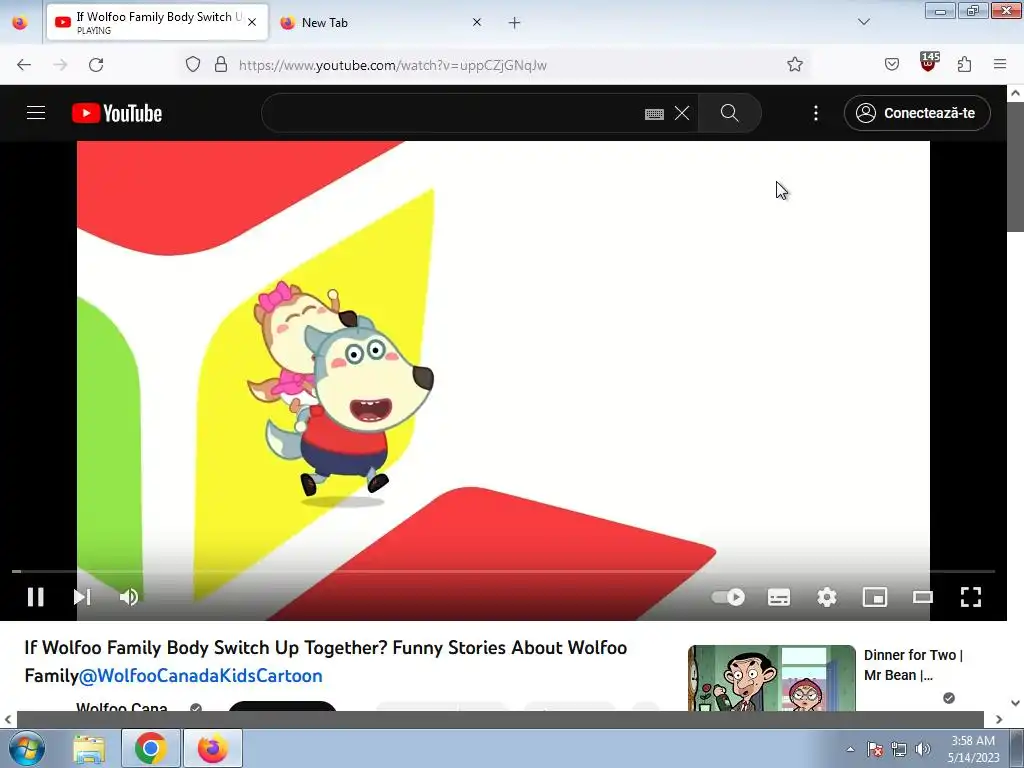Seek on the video progress bar

point(503,571)
